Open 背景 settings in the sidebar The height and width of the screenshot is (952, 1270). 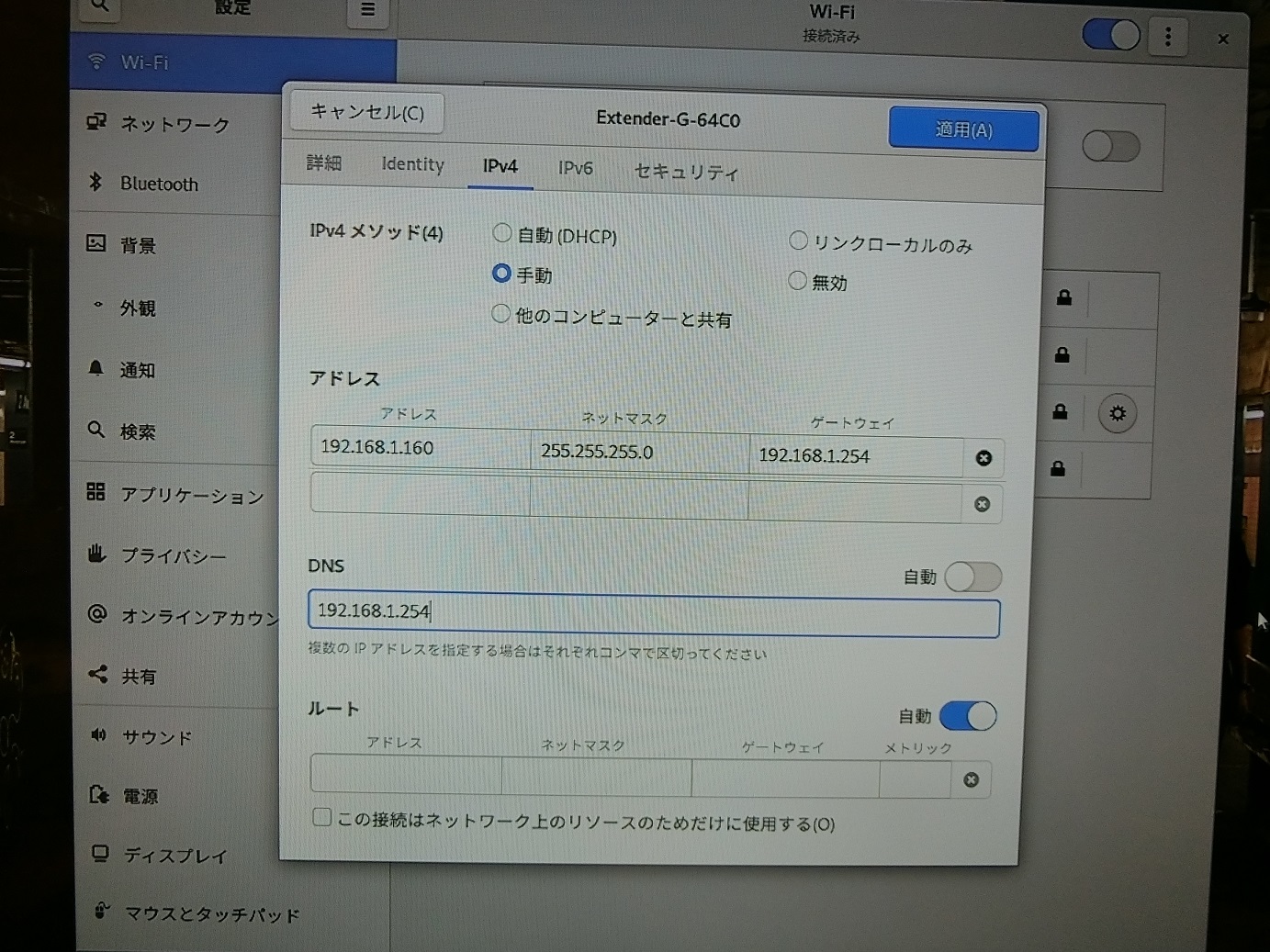174,245
